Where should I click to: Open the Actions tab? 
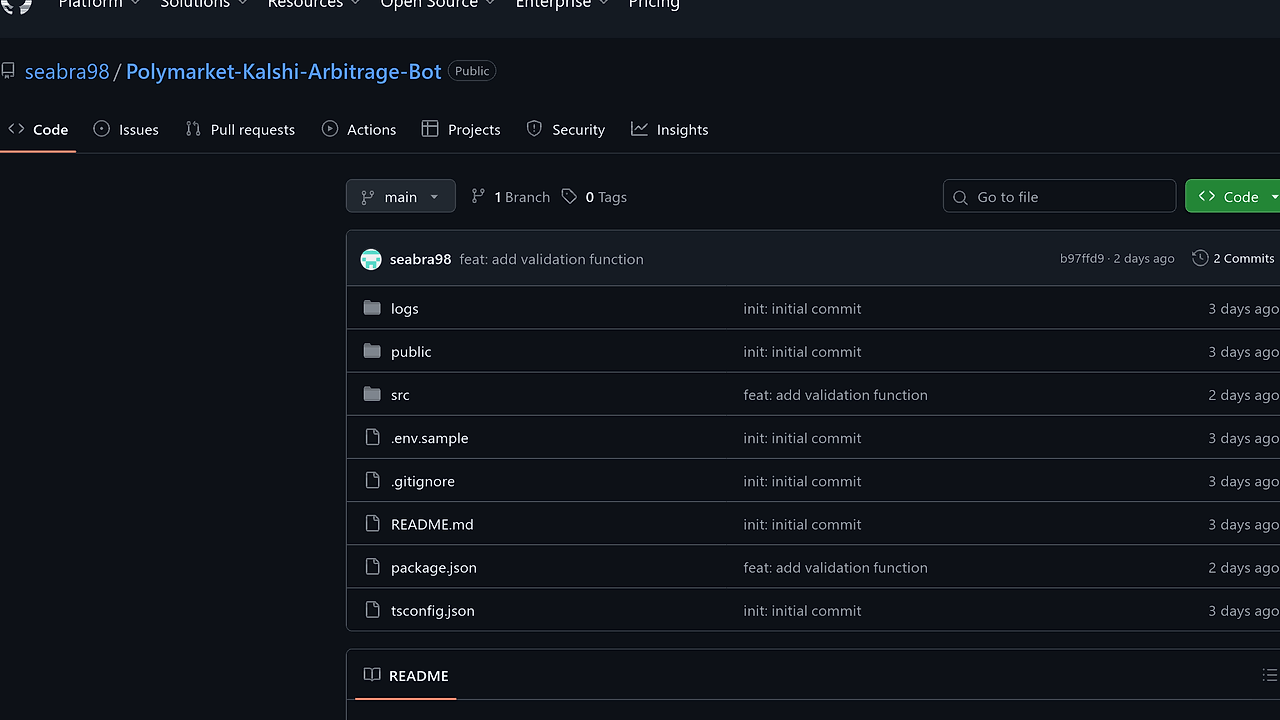click(x=359, y=129)
